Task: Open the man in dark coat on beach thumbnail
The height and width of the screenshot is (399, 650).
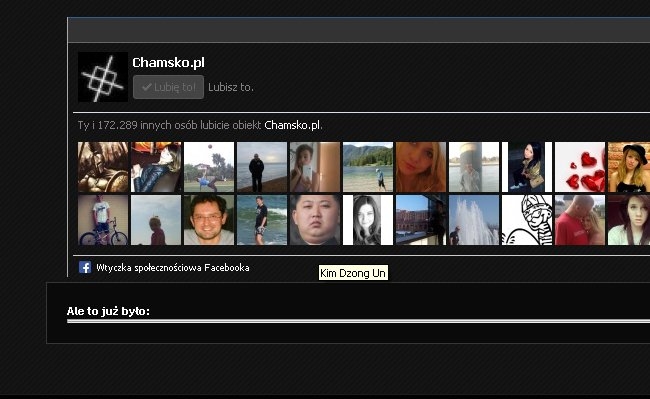Action: (x=262, y=167)
